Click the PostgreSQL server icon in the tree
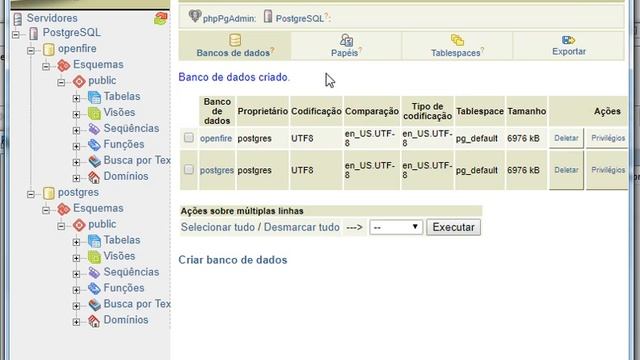640x360 pixels. 34,33
